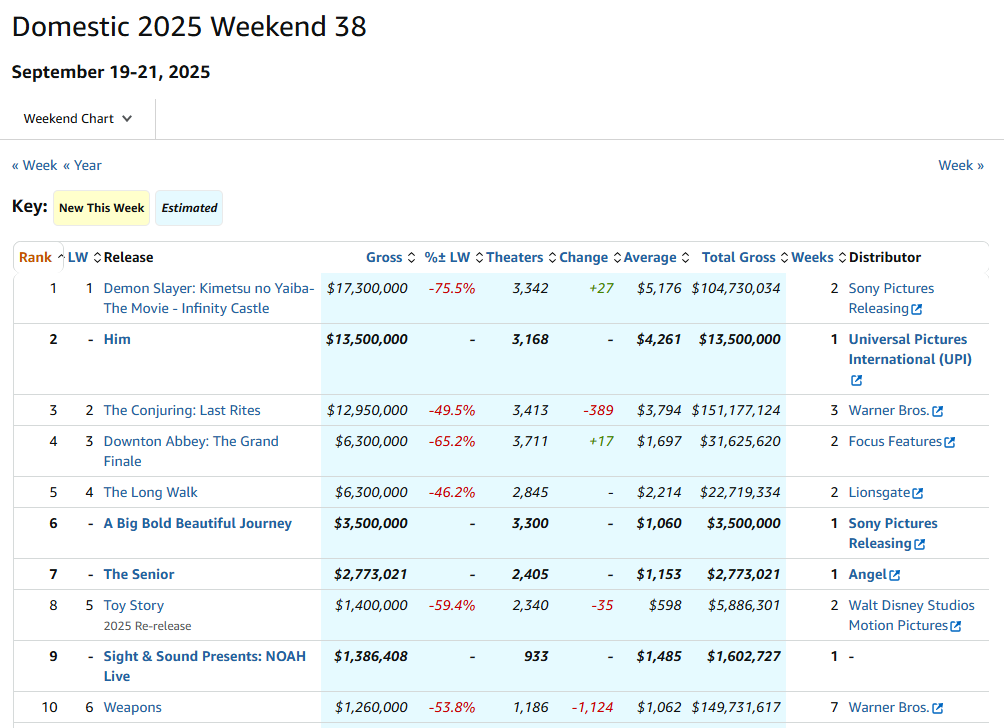The width and height of the screenshot is (1004, 728).
Task: Click external-link icon beside Angel
Action: [x=895, y=575]
